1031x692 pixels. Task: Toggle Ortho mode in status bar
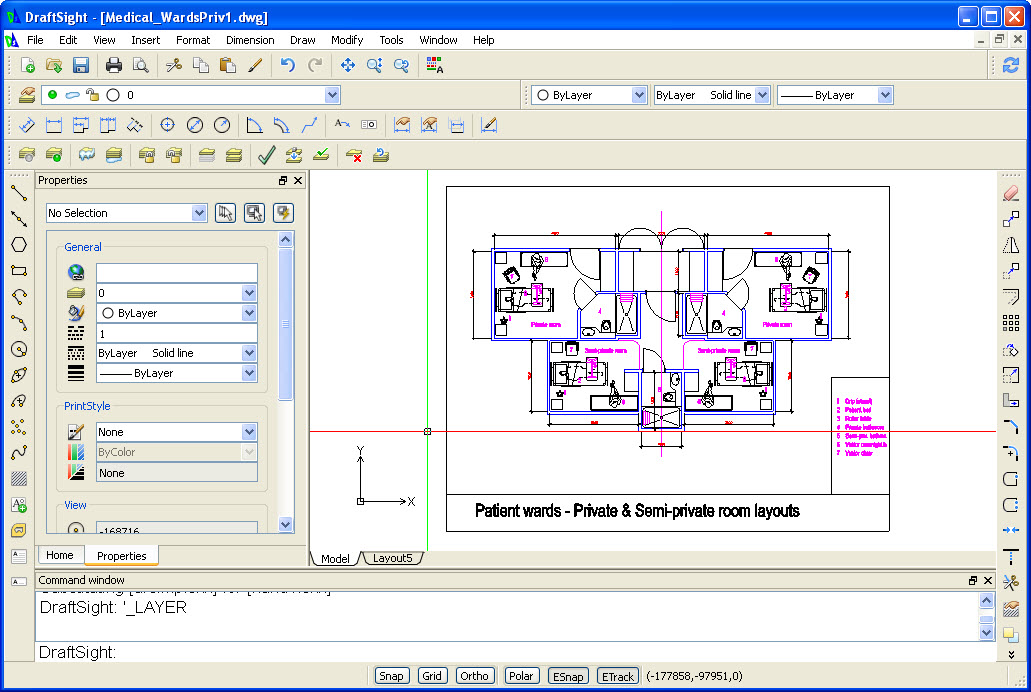click(x=474, y=676)
